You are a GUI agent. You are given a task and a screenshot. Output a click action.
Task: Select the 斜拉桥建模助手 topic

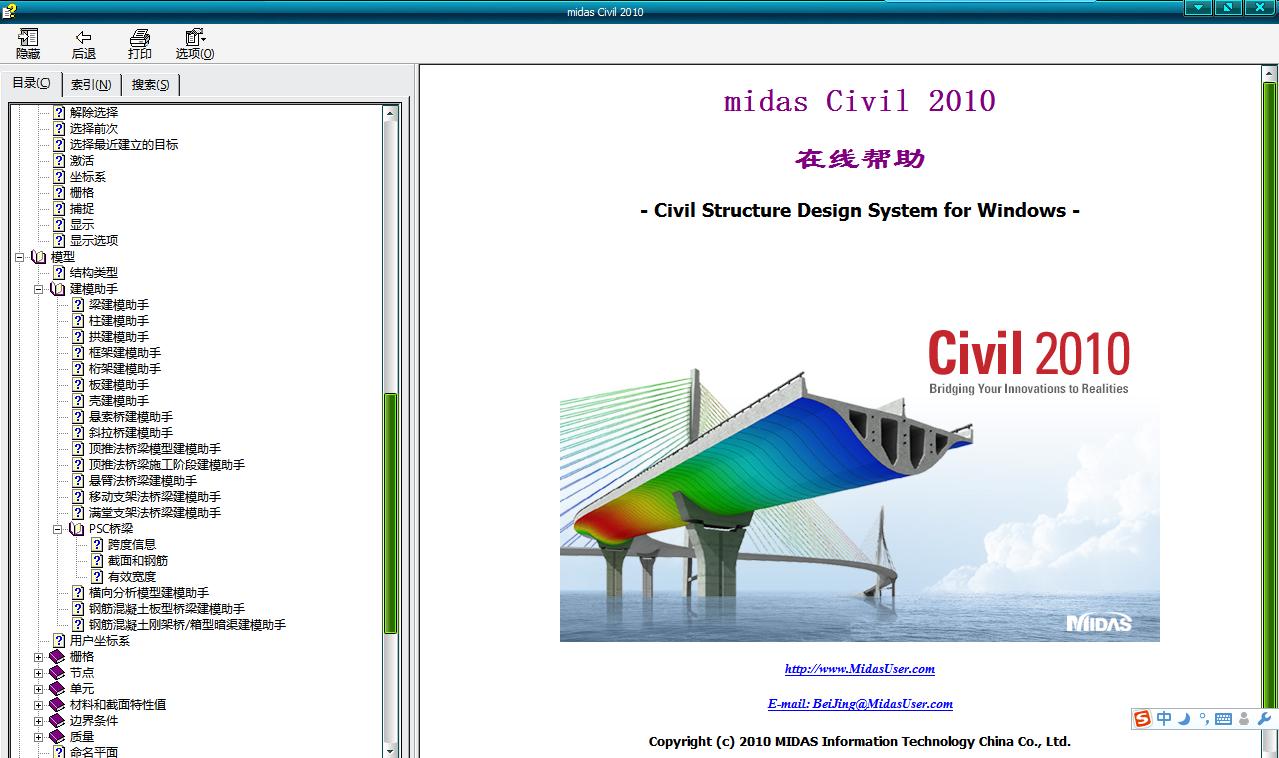click(131, 433)
